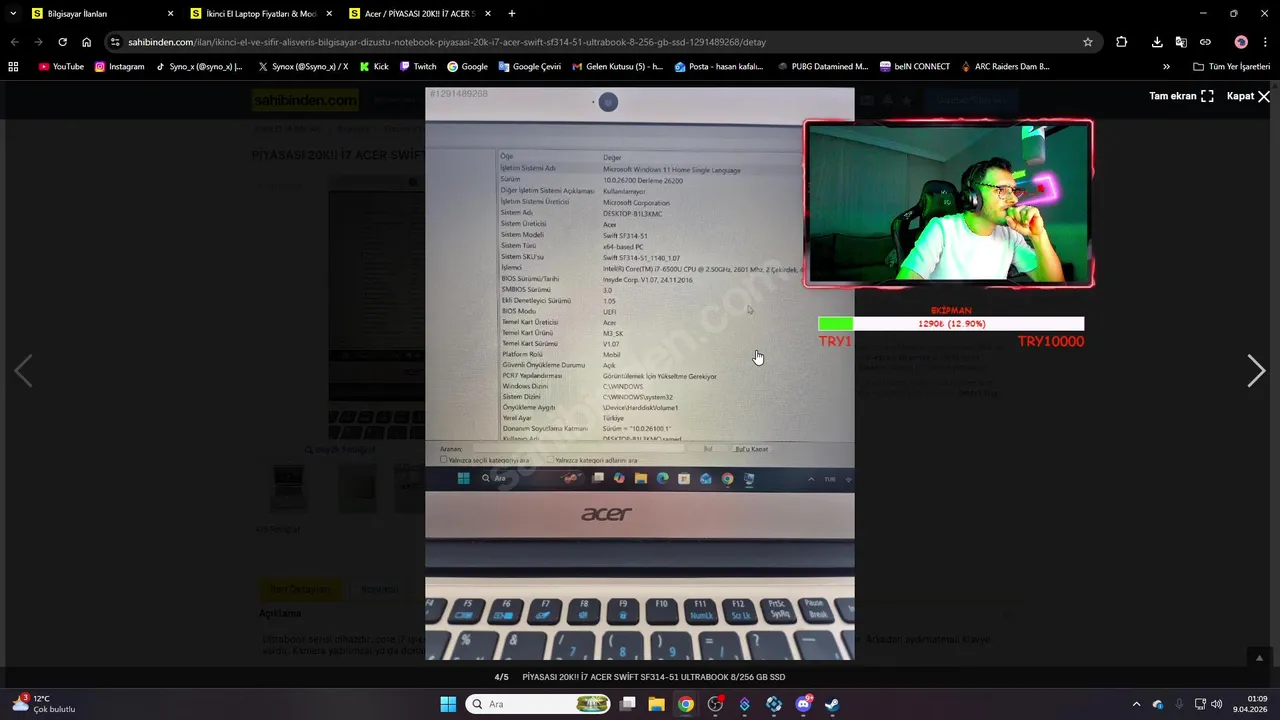Open the YouTube bookmark
The width and height of the screenshot is (1280, 720).
61,66
